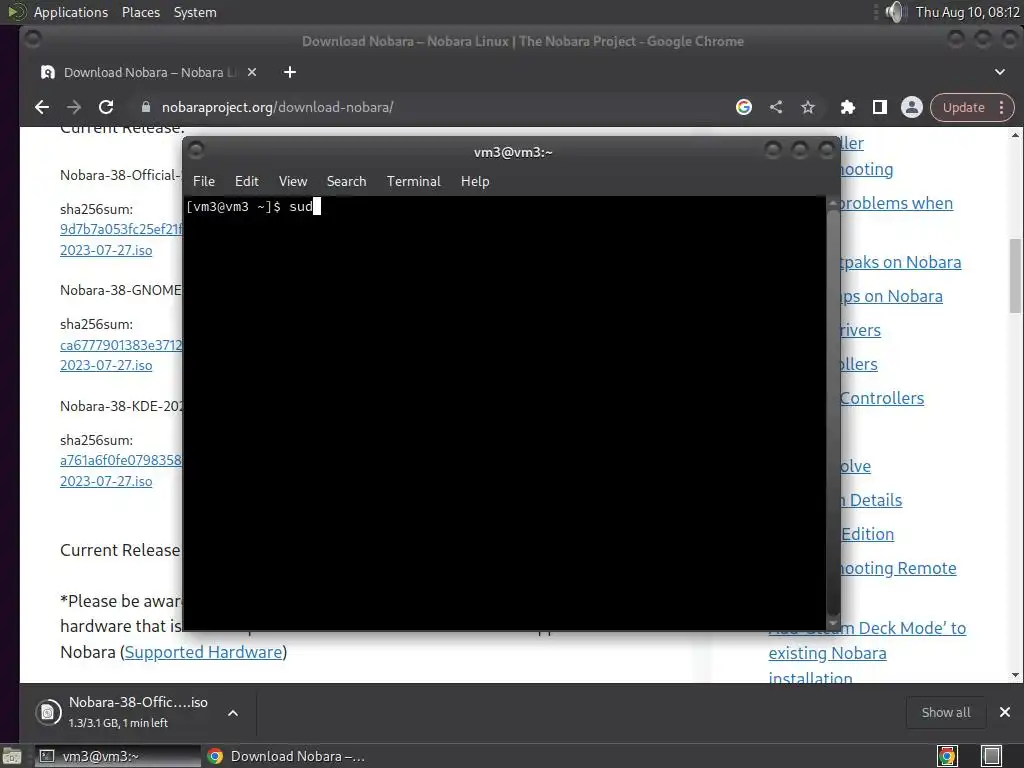Click Show all downloads button
This screenshot has height=768, width=1024.
(946, 712)
